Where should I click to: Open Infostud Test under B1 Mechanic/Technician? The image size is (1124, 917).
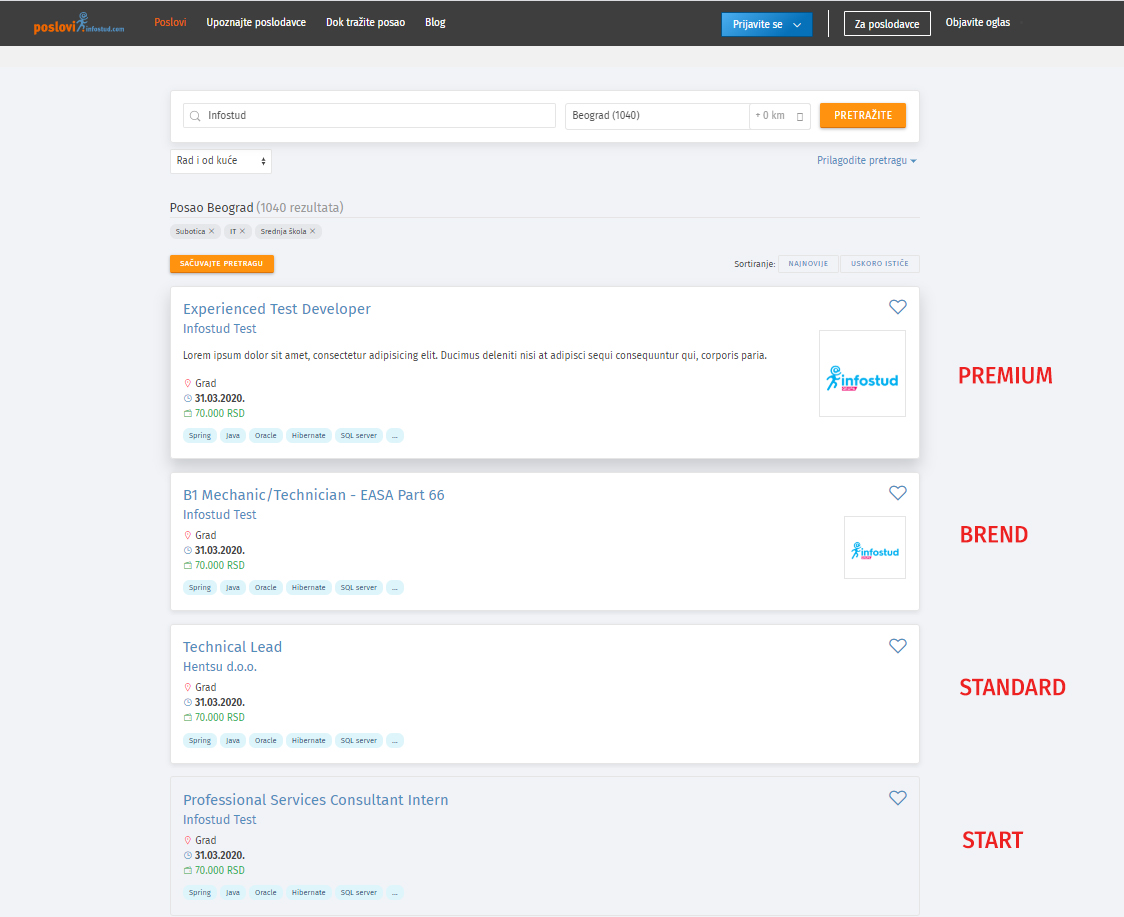[219, 514]
